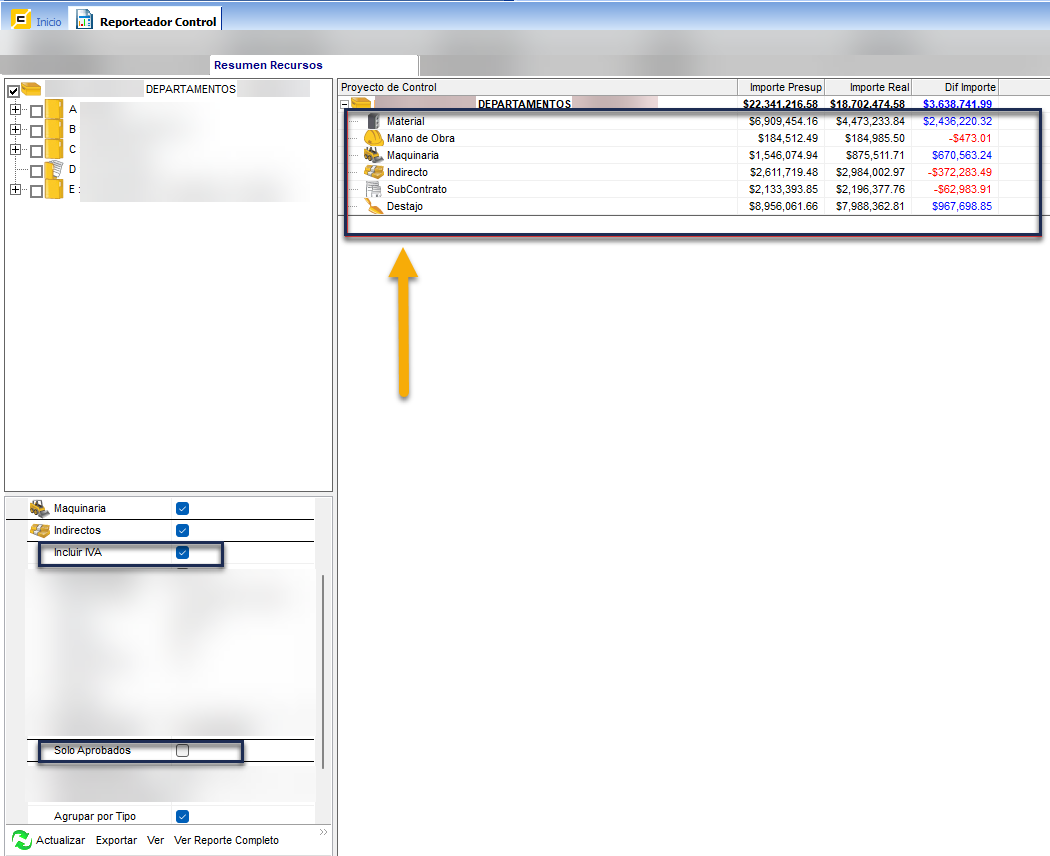
Task: Click the Exportar button
Action: [x=116, y=840]
